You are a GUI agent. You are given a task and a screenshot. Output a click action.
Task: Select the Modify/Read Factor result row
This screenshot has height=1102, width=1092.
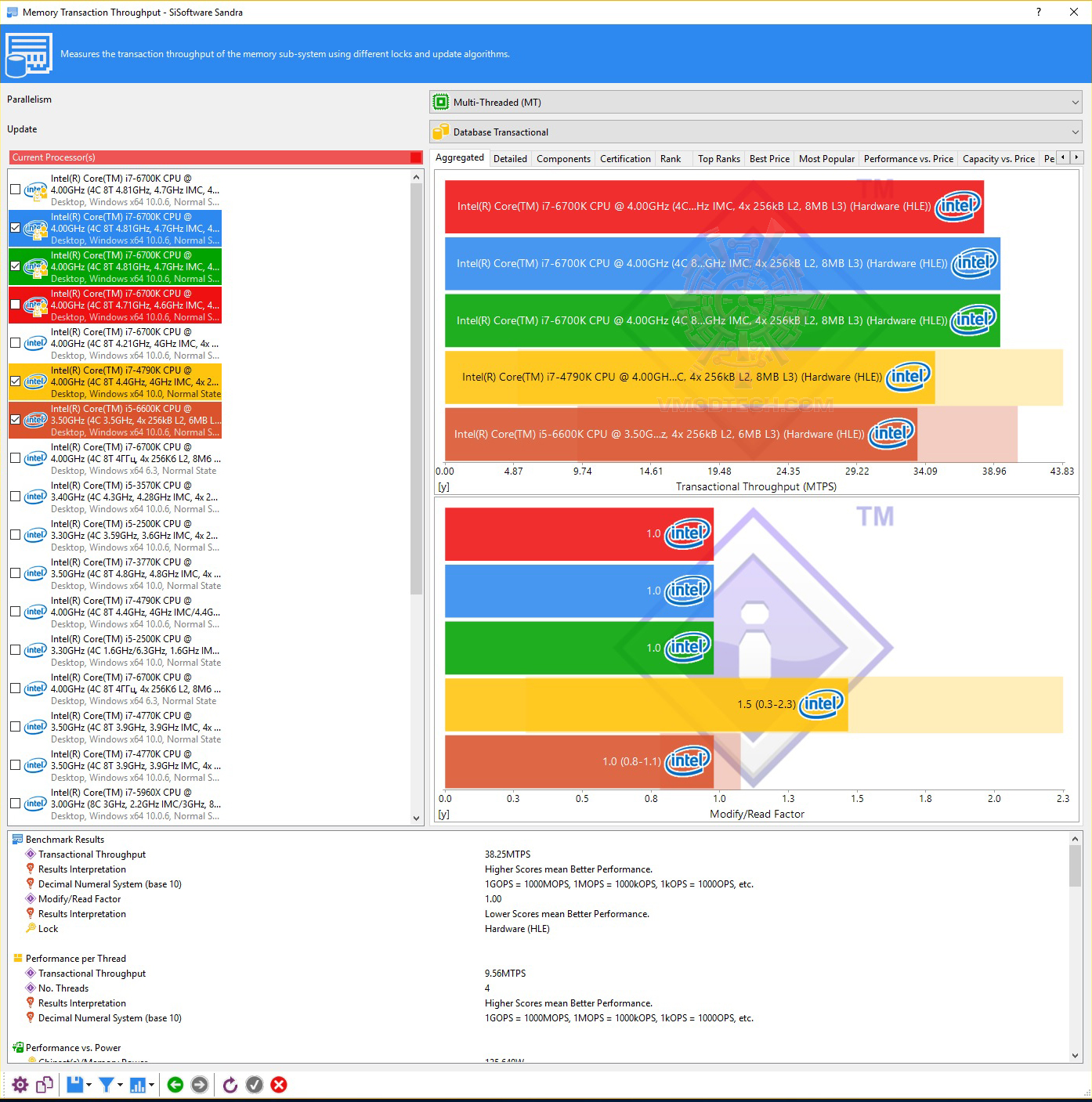pyautogui.click(x=539, y=898)
